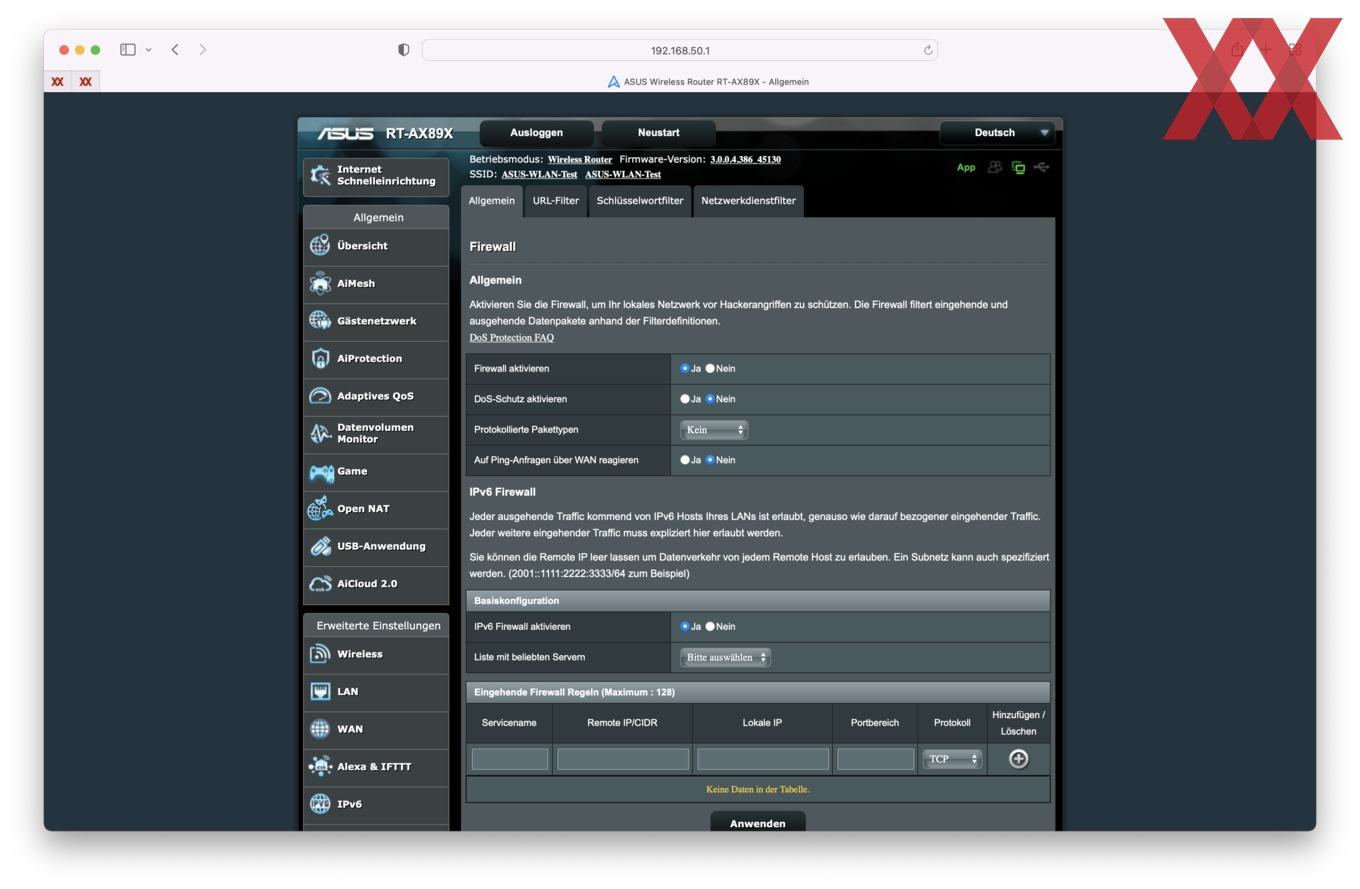Open the Übersicht menu entry
This screenshot has width=1360, height=889.
[376, 246]
